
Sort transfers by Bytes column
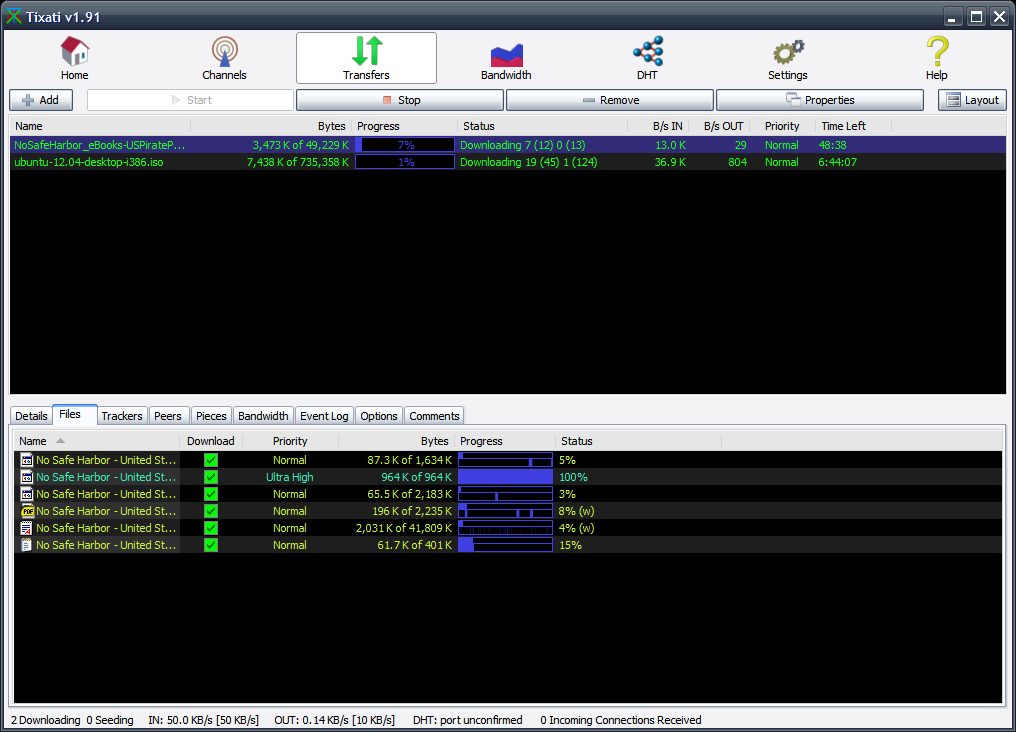point(271,126)
